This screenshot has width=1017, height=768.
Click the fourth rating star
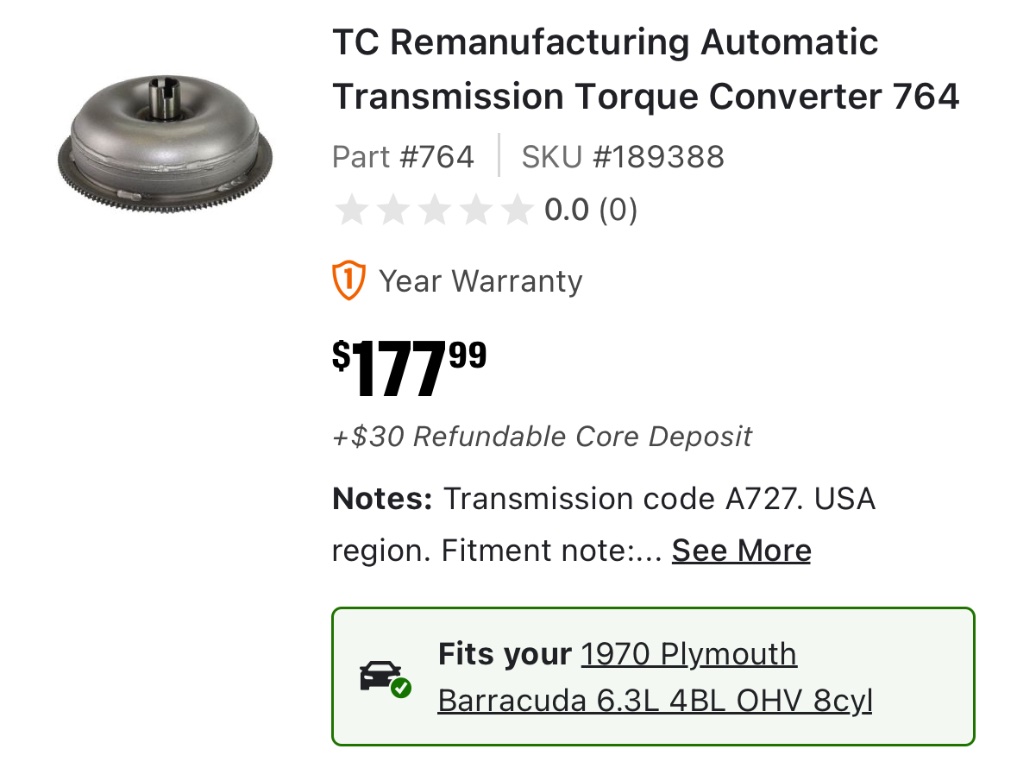coord(476,211)
